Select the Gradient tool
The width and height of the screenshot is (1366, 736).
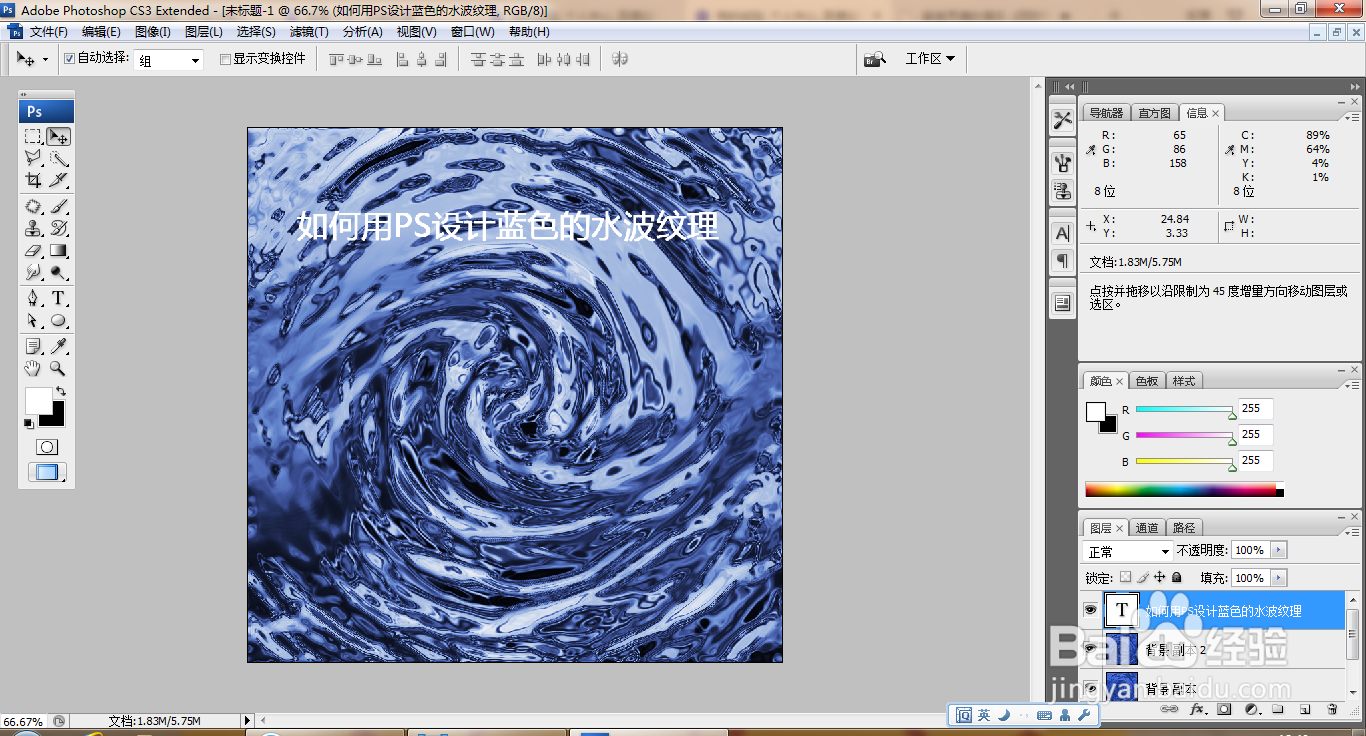pyautogui.click(x=59, y=250)
